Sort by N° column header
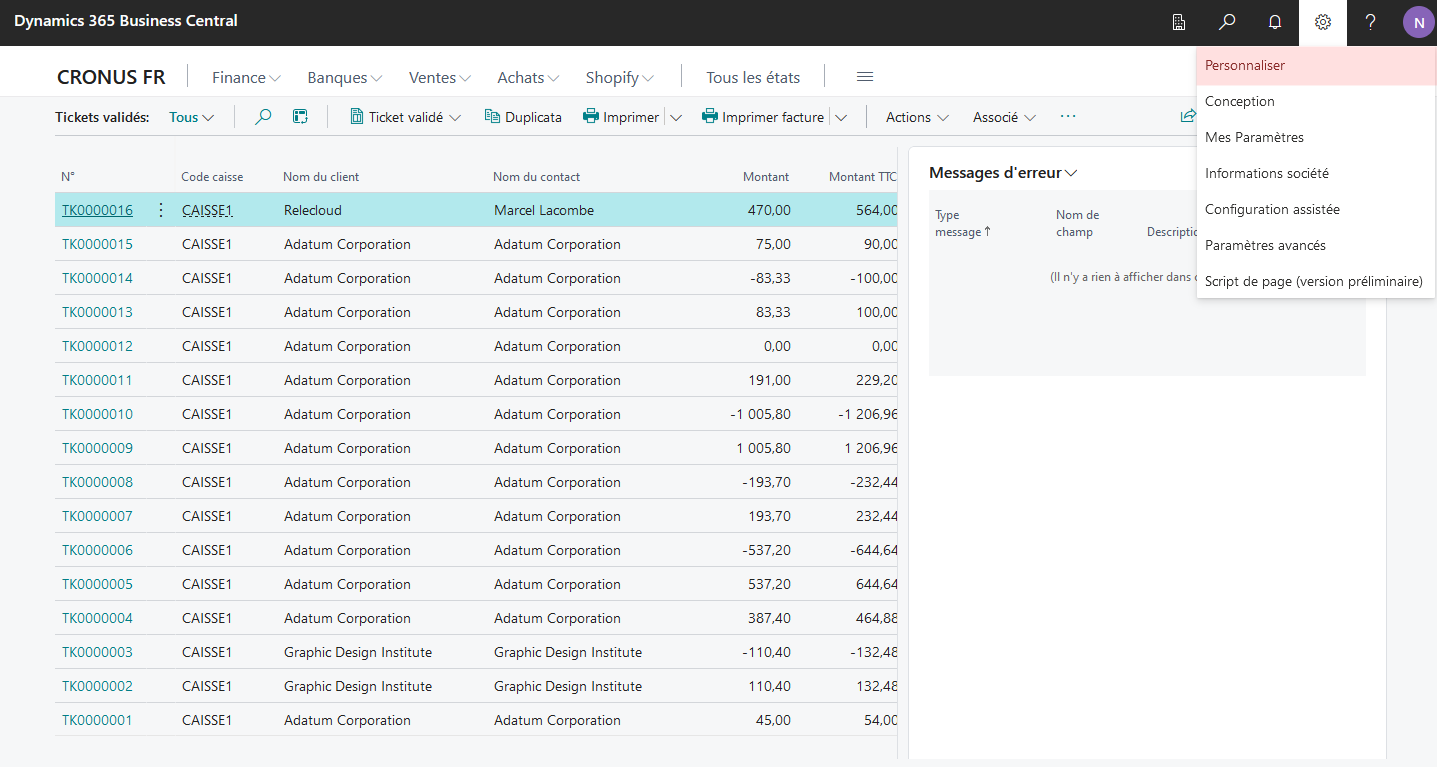Viewport: 1437px width, 767px height. (68, 177)
